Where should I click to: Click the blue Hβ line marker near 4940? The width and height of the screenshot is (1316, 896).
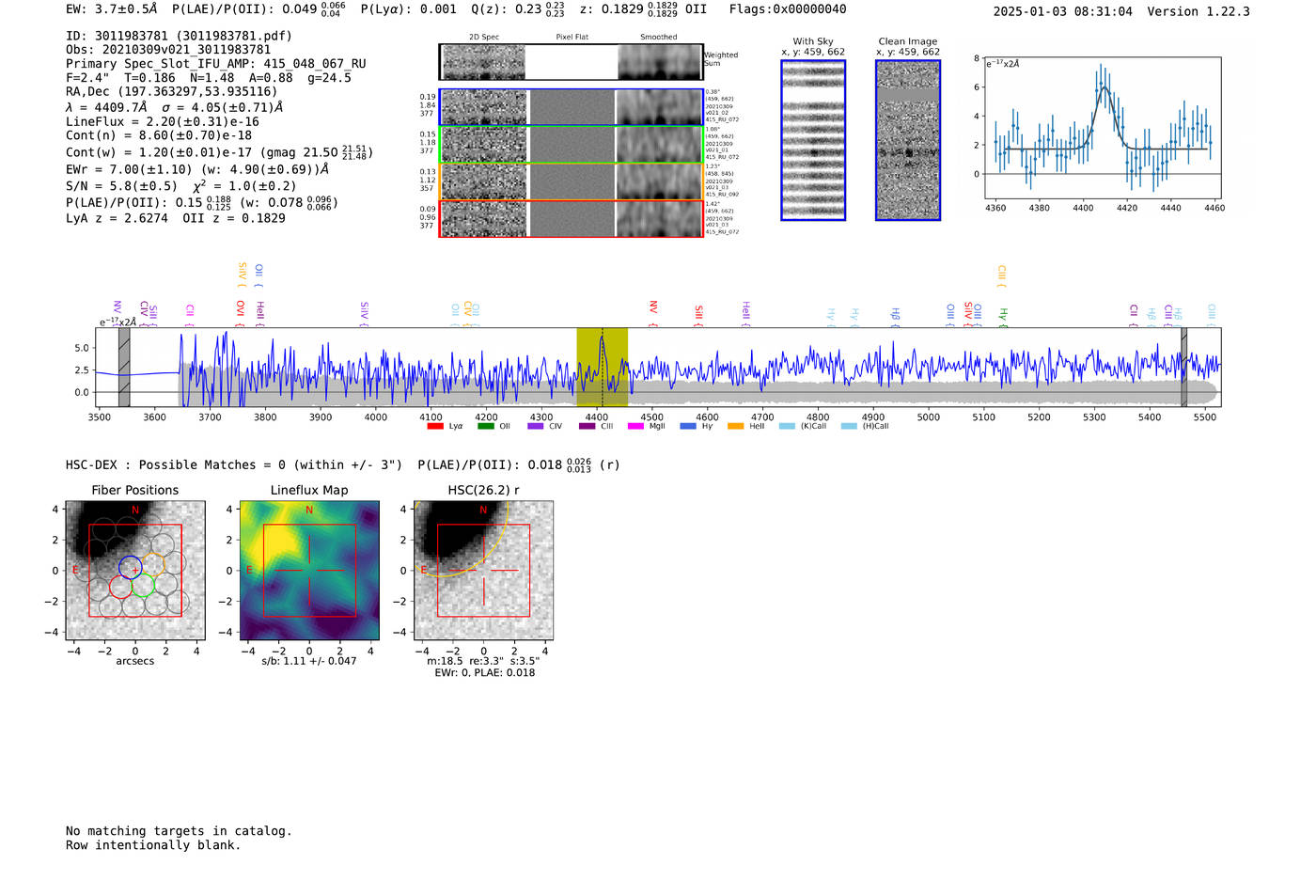896,316
